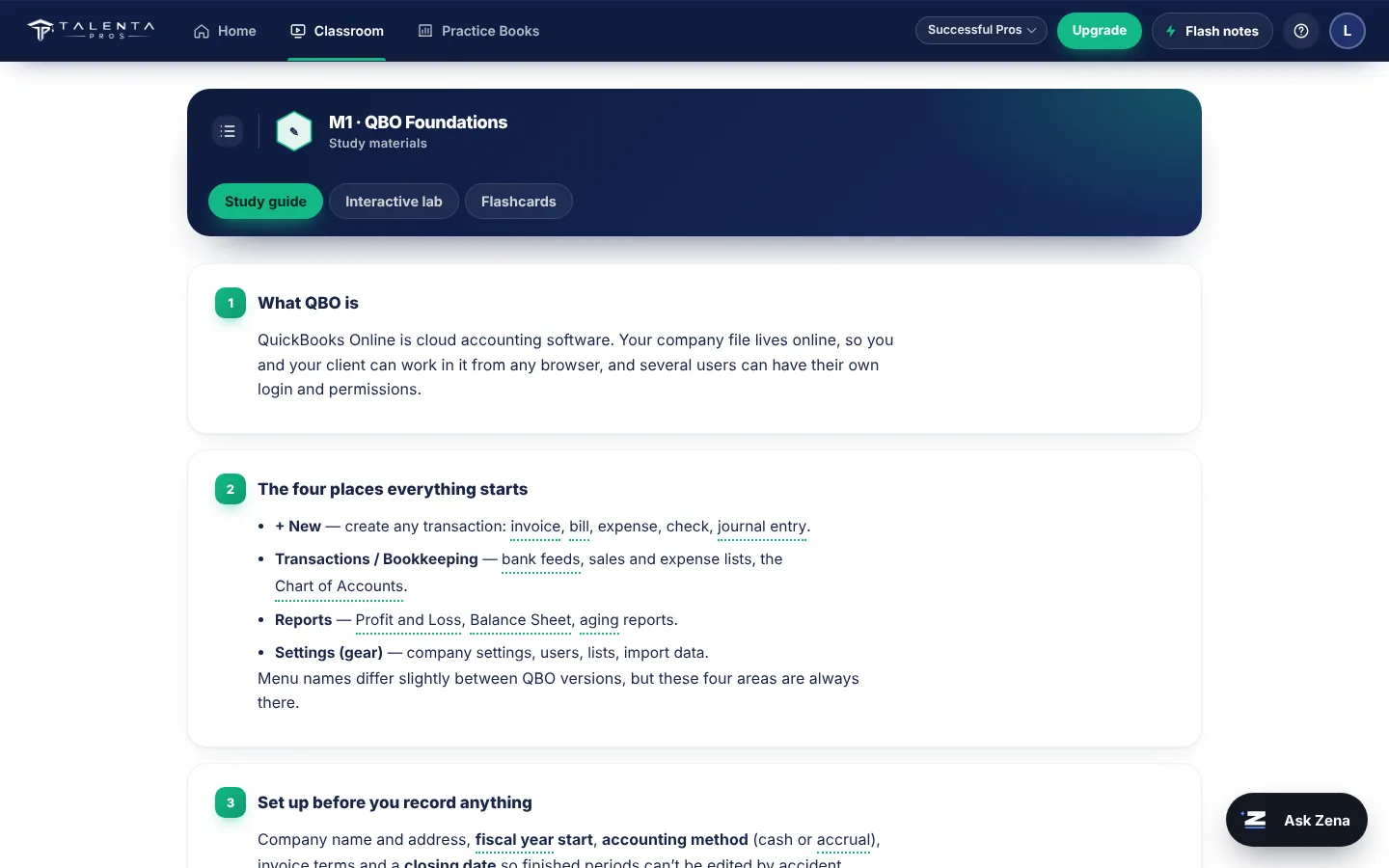Click the fiscal year start term
This screenshot has height=868, width=1389.
point(534,840)
